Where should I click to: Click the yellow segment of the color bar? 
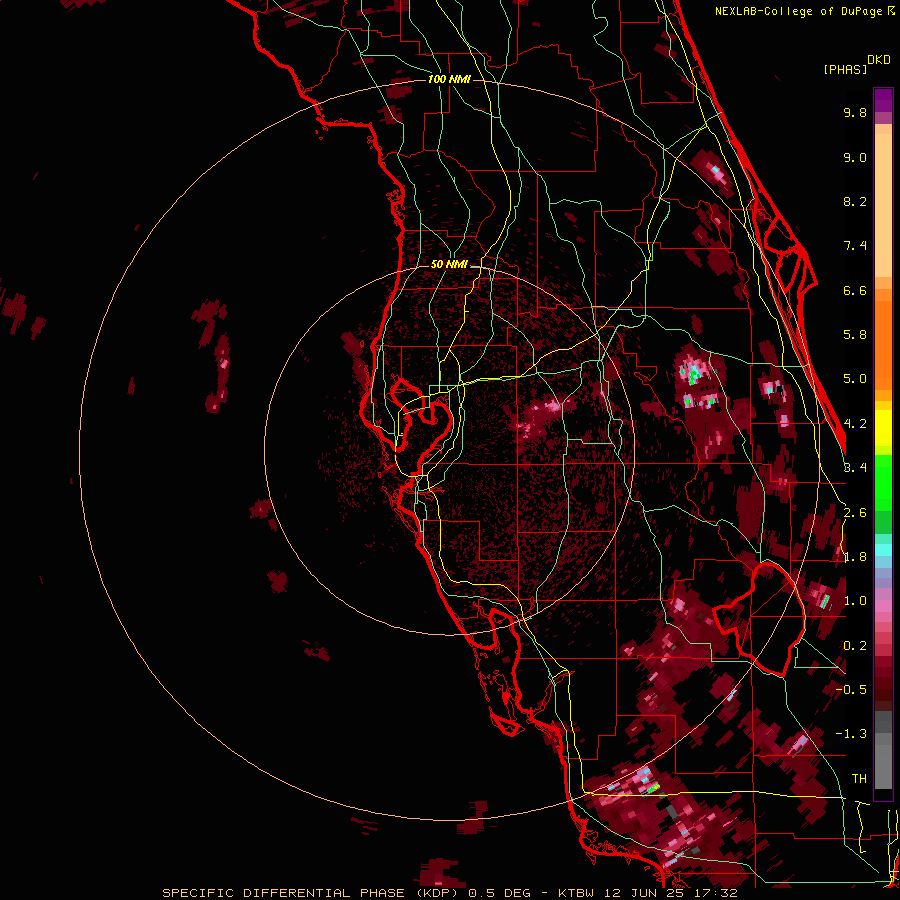click(883, 428)
